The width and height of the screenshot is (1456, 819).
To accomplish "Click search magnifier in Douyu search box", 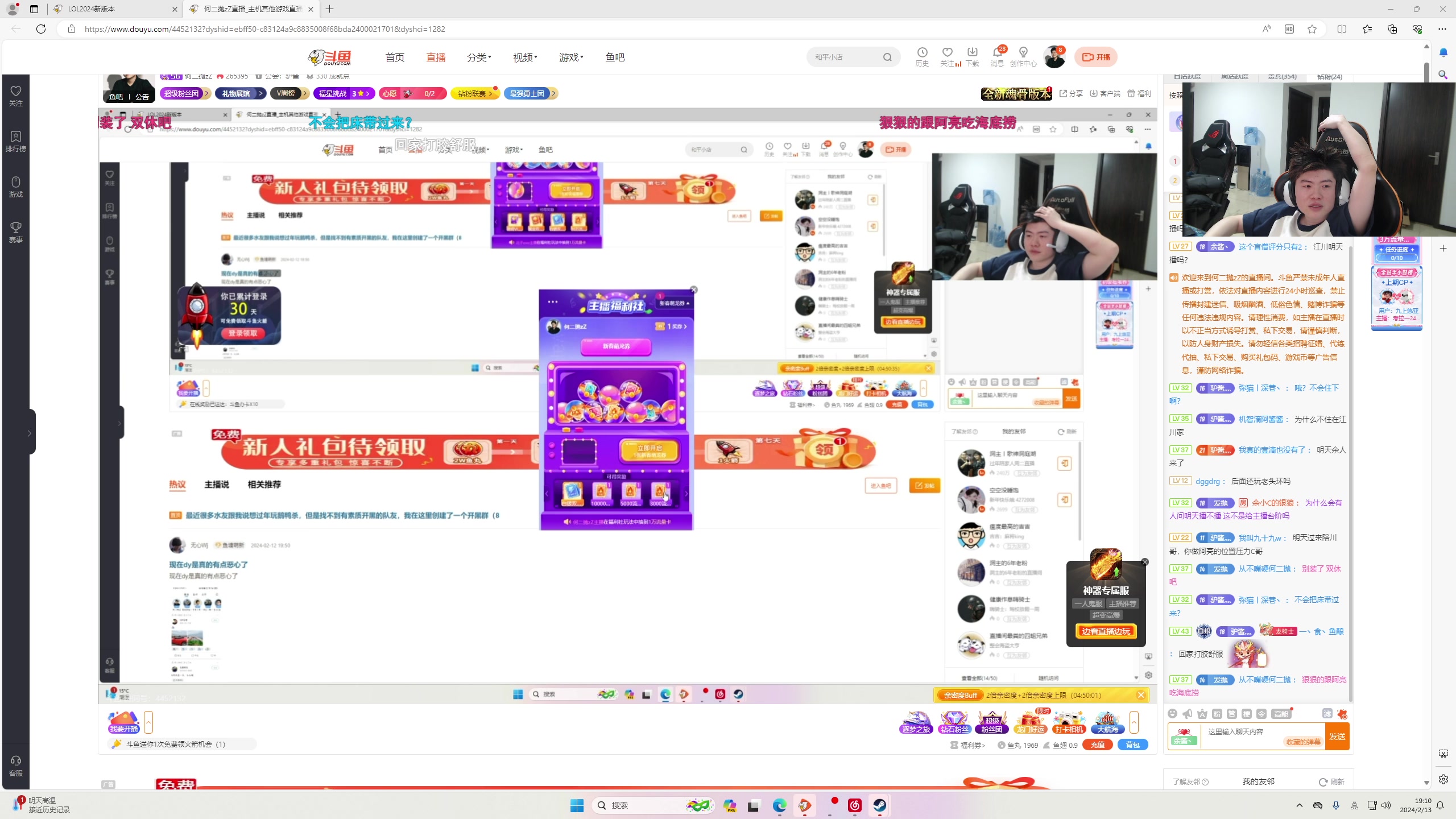I will point(887,57).
